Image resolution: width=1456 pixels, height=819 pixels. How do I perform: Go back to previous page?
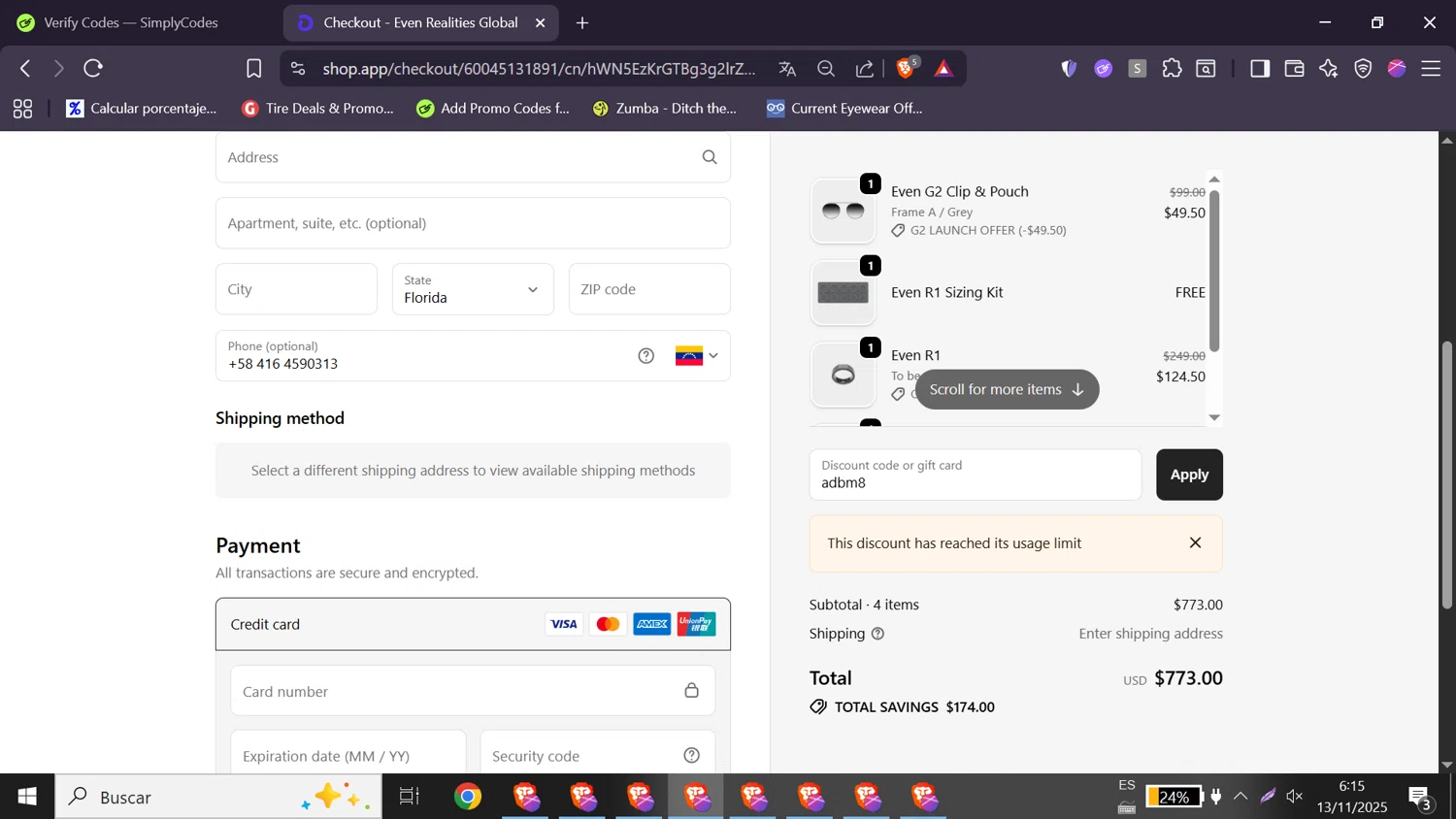tap(26, 68)
